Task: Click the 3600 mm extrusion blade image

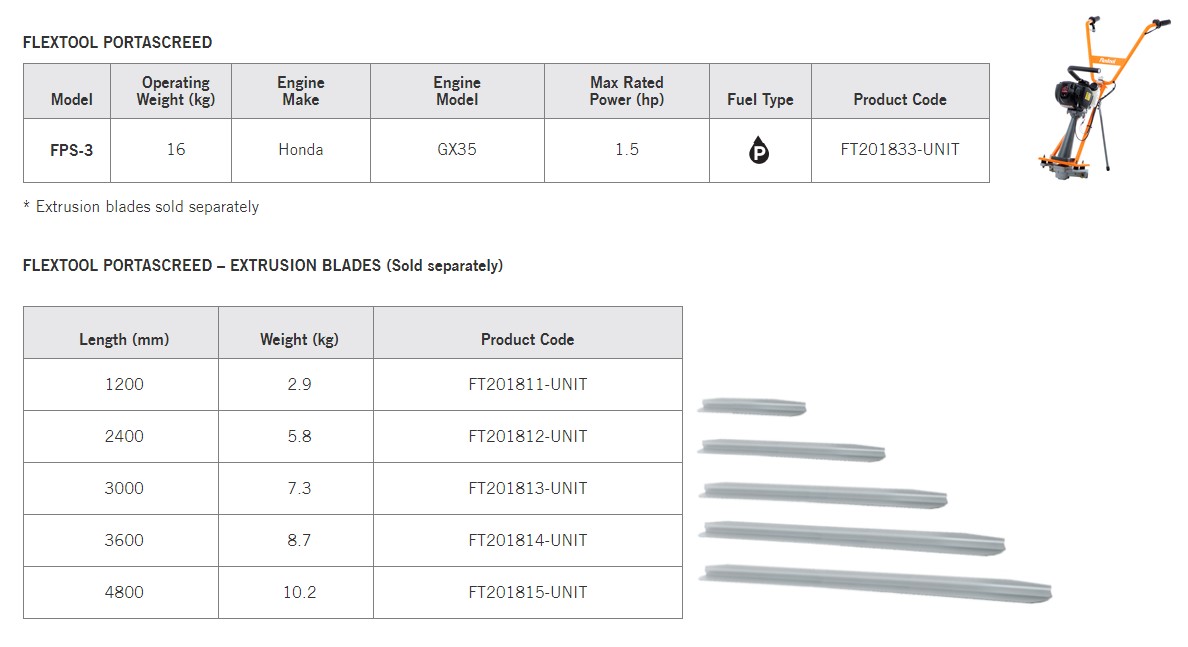Action: [852, 537]
